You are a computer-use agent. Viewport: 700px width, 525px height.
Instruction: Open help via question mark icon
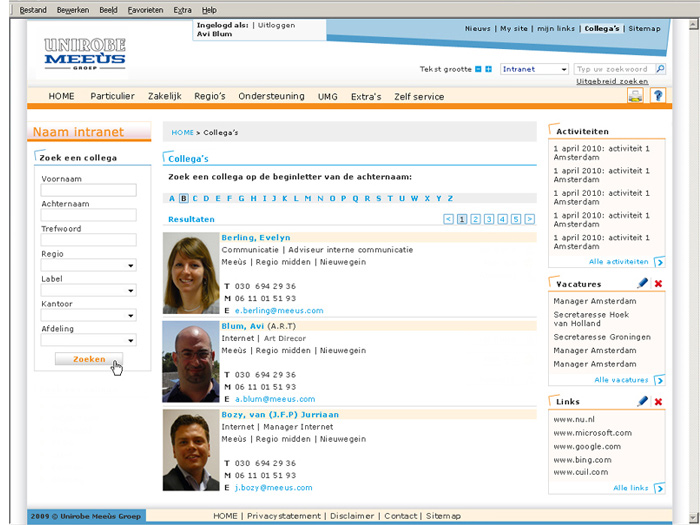(657, 95)
